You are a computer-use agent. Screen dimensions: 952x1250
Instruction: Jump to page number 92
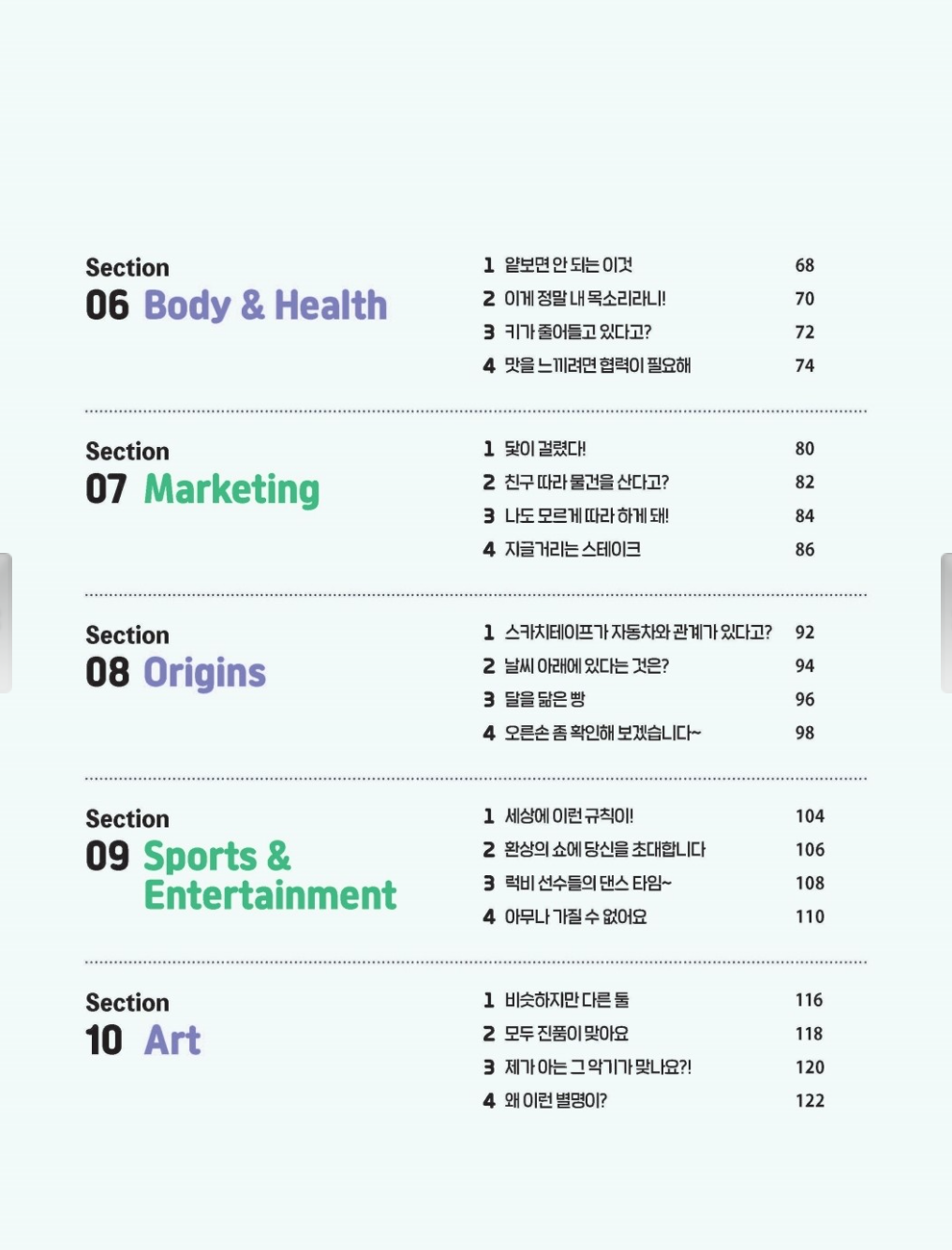(x=805, y=632)
